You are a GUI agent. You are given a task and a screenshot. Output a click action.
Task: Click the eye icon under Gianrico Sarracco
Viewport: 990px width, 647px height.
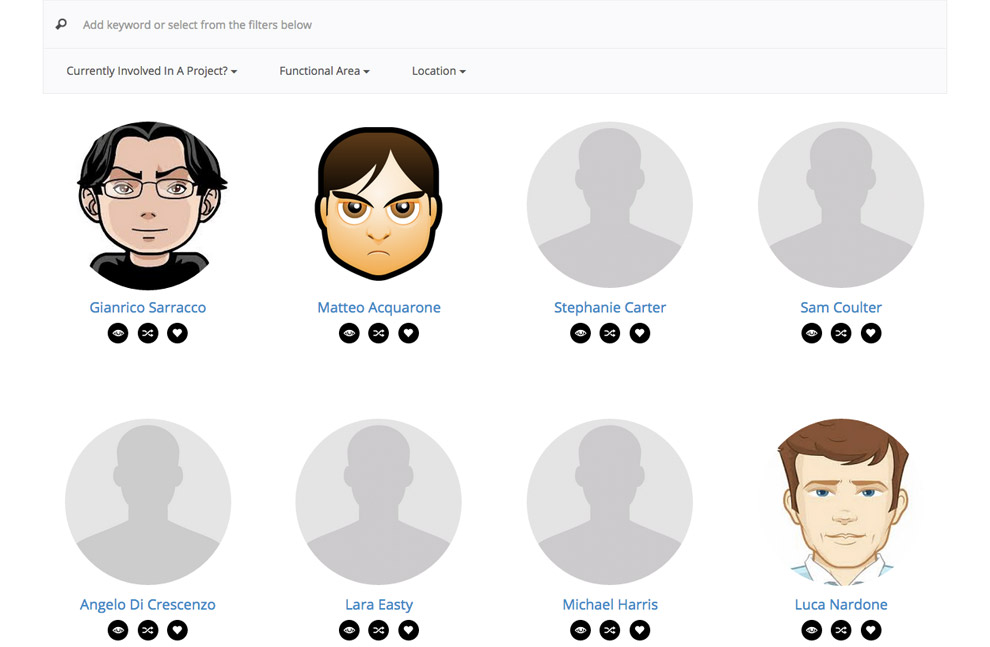(118, 333)
